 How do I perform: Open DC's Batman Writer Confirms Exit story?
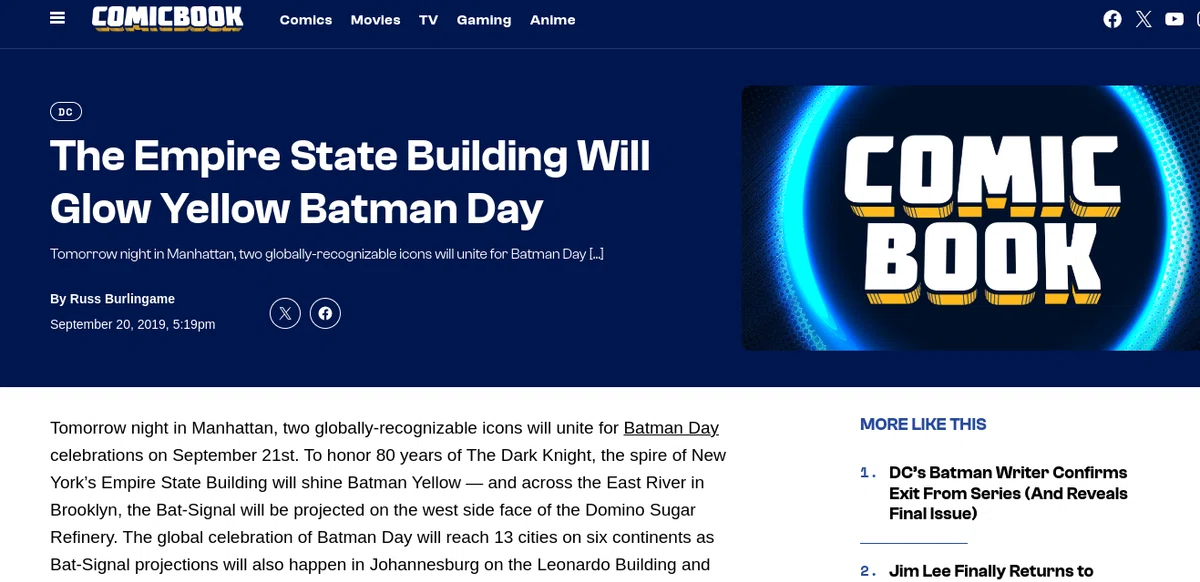pos(1008,493)
